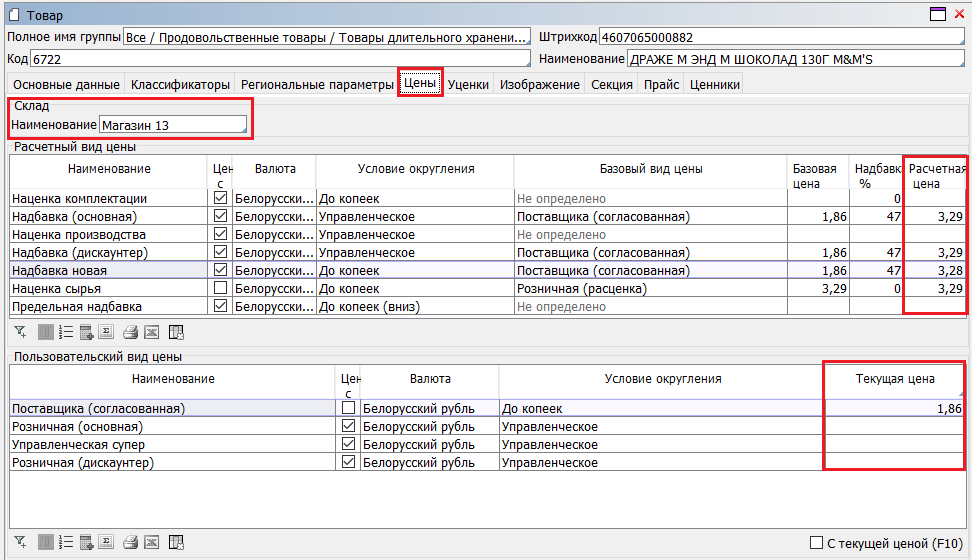Check the 'Наценка сырья' row checkbox
Screen dimensions: 972x560
(x=220, y=289)
